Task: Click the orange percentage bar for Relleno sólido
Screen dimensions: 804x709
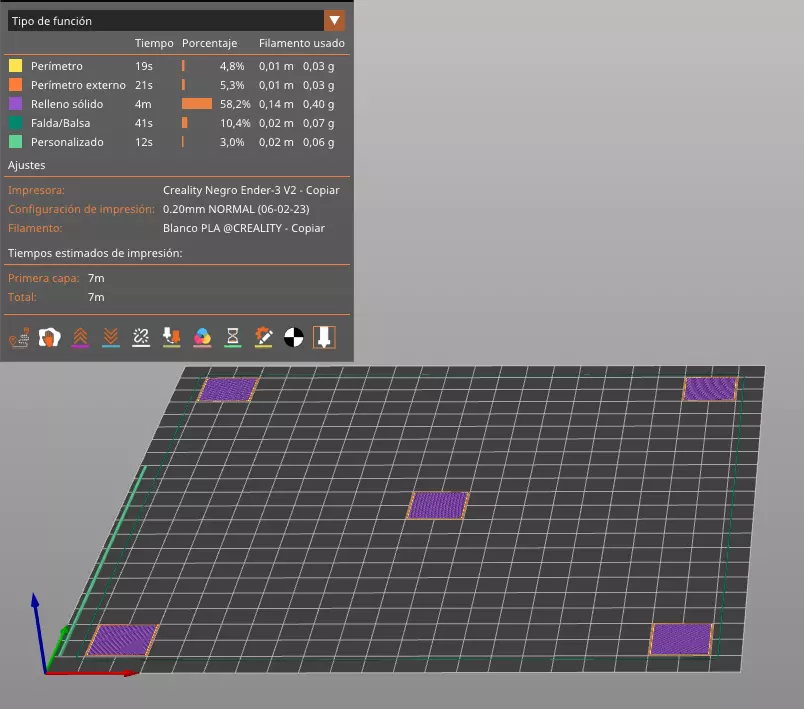Action: 197,104
